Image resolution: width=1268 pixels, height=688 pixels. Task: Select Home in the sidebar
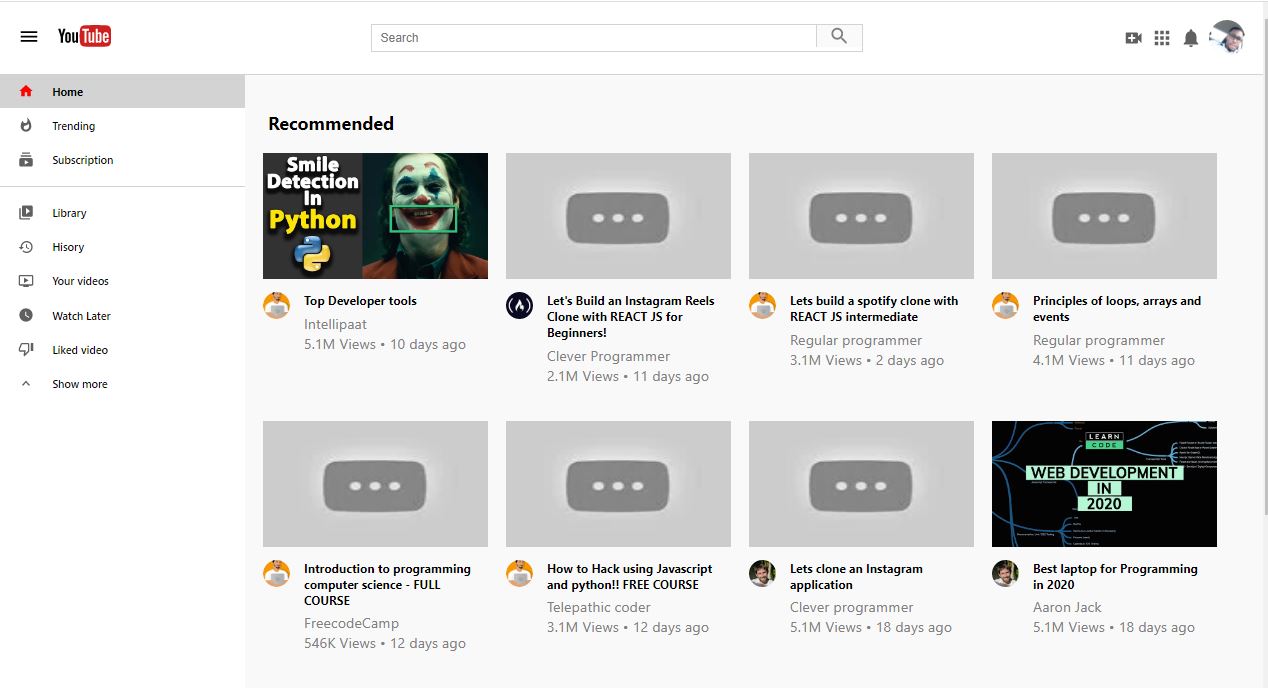tap(122, 91)
